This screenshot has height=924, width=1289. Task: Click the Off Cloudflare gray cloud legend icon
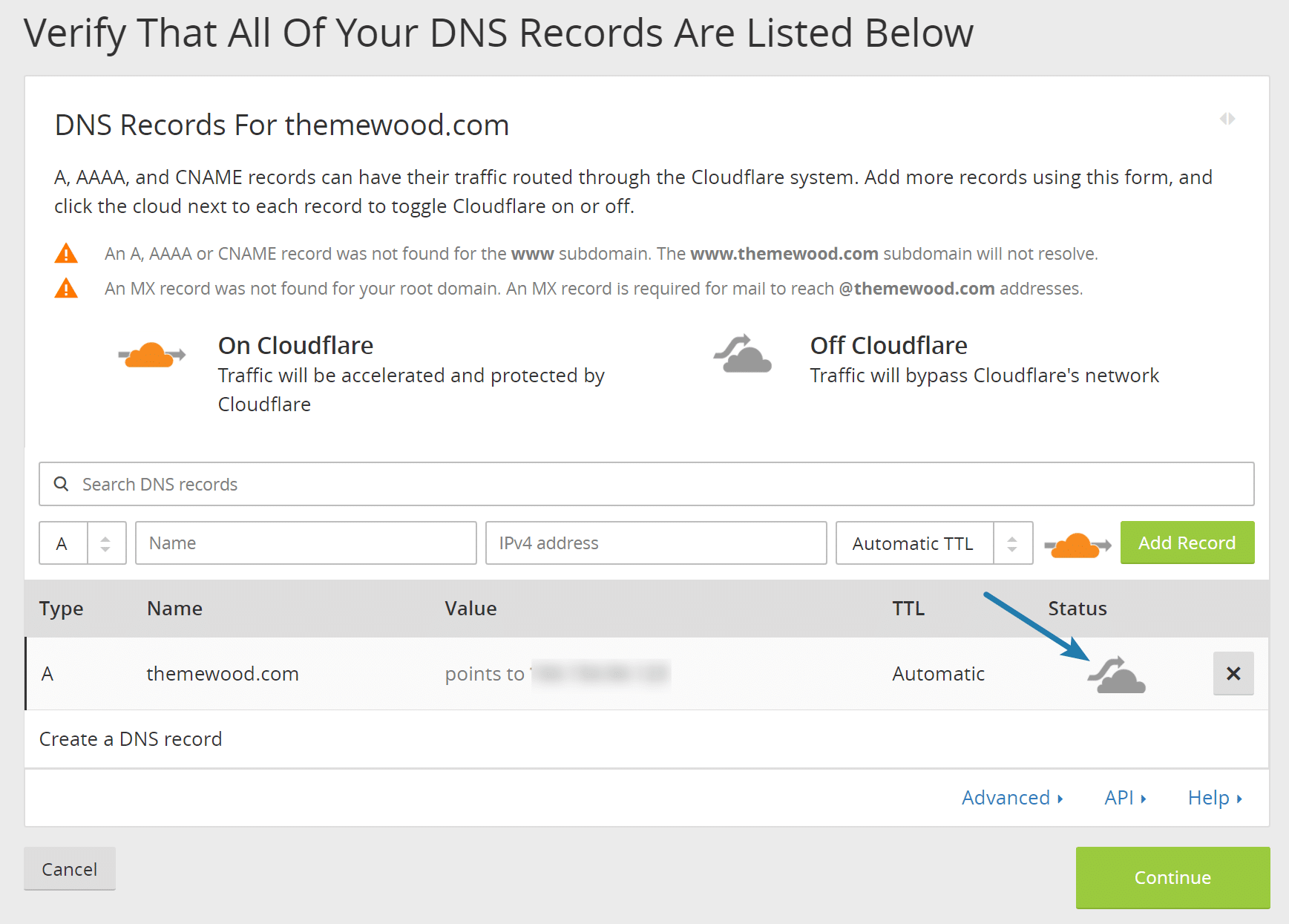point(743,353)
